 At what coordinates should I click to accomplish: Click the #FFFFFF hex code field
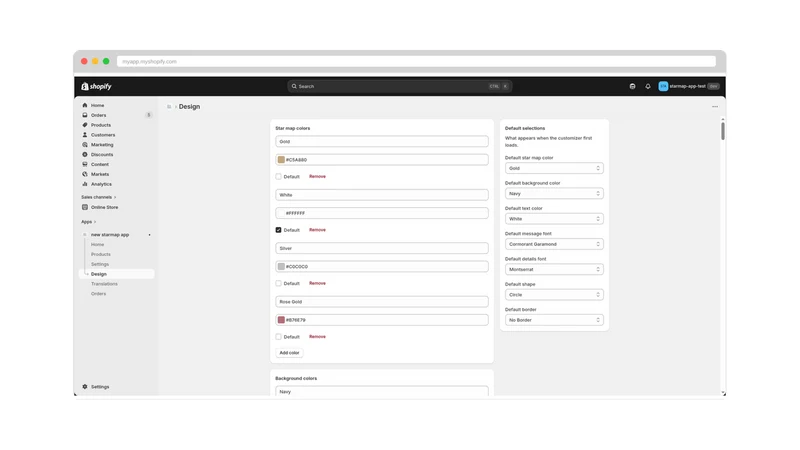point(382,213)
